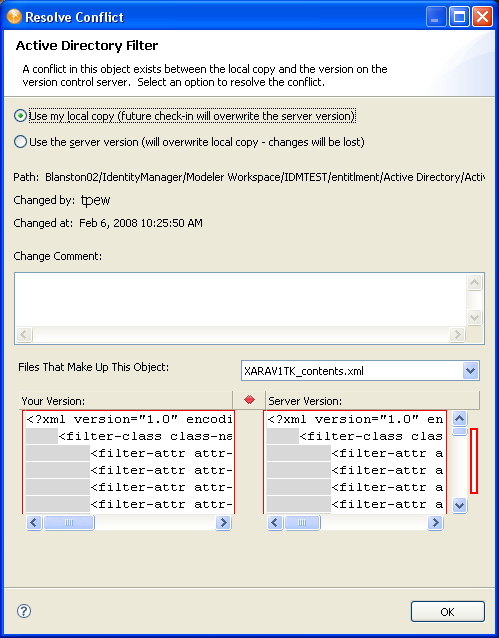The width and height of the screenshot is (499, 638).
Task: Close the Resolve Conflict dialog
Action: coord(482,17)
